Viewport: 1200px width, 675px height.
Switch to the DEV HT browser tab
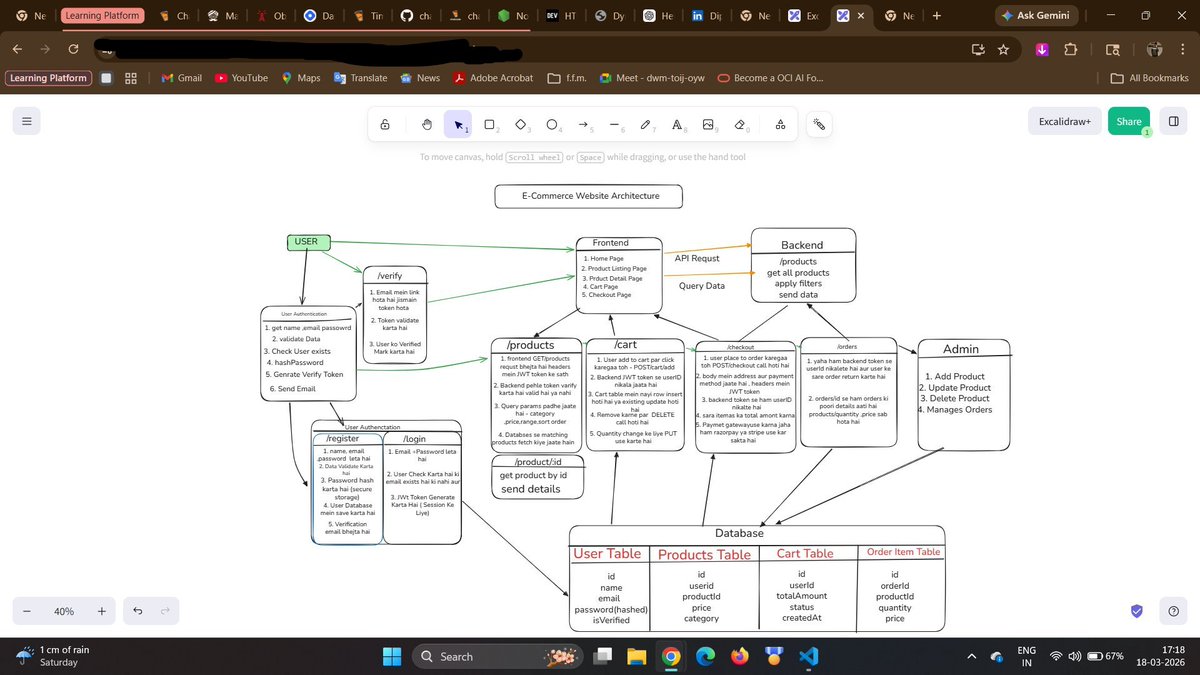pos(562,16)
